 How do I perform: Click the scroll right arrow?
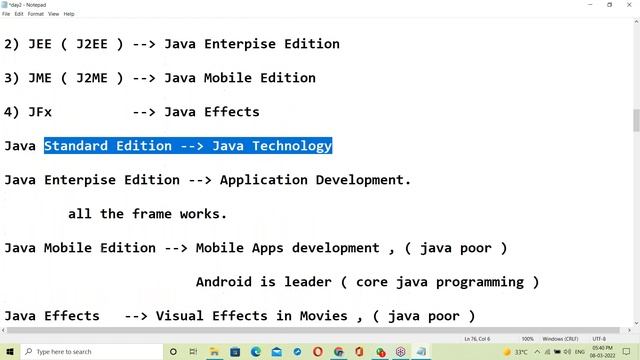click(629, 330)
